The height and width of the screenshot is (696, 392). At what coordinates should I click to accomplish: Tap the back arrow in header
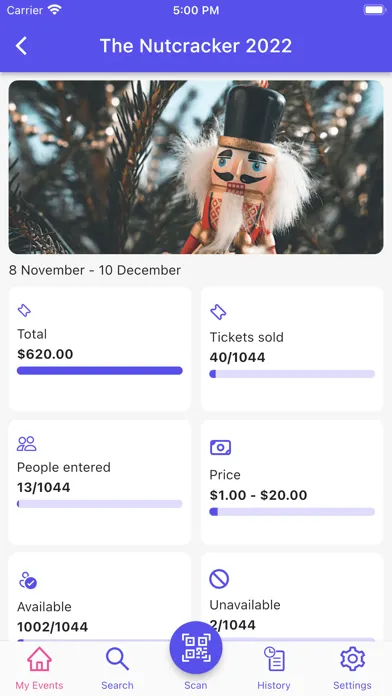coord(21,46)
